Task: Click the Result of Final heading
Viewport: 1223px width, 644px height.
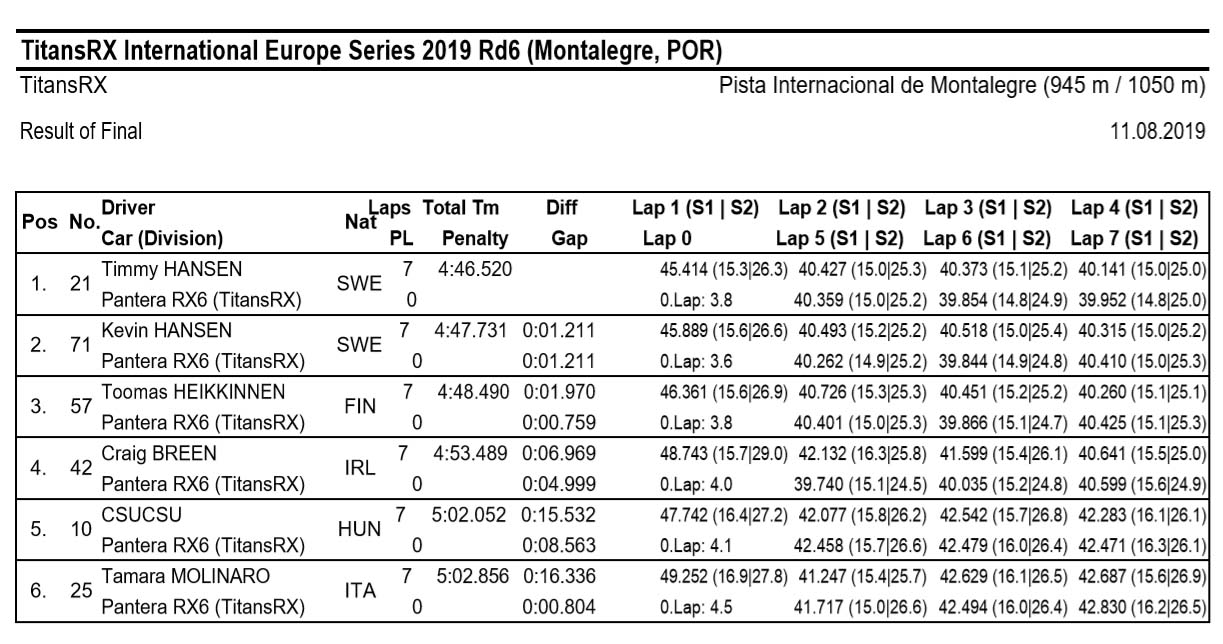Action: pyautogui.click(x=81, y=131)
